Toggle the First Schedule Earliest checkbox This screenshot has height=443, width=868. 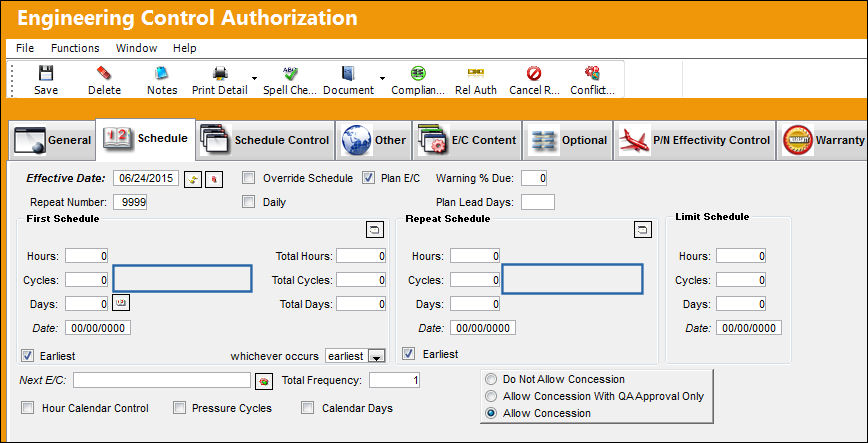coord(27,355)
